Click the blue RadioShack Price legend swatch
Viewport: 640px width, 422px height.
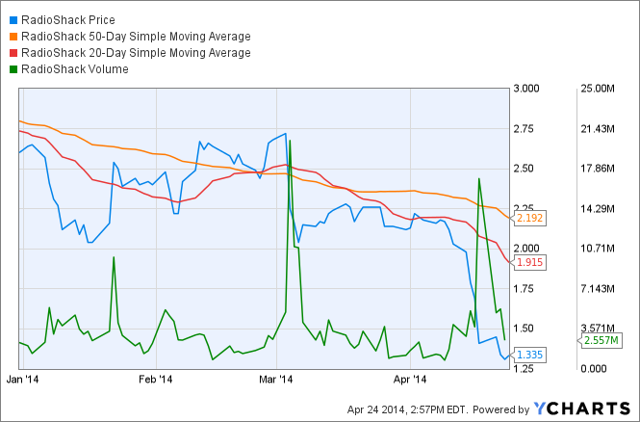[x=13, y=20]
